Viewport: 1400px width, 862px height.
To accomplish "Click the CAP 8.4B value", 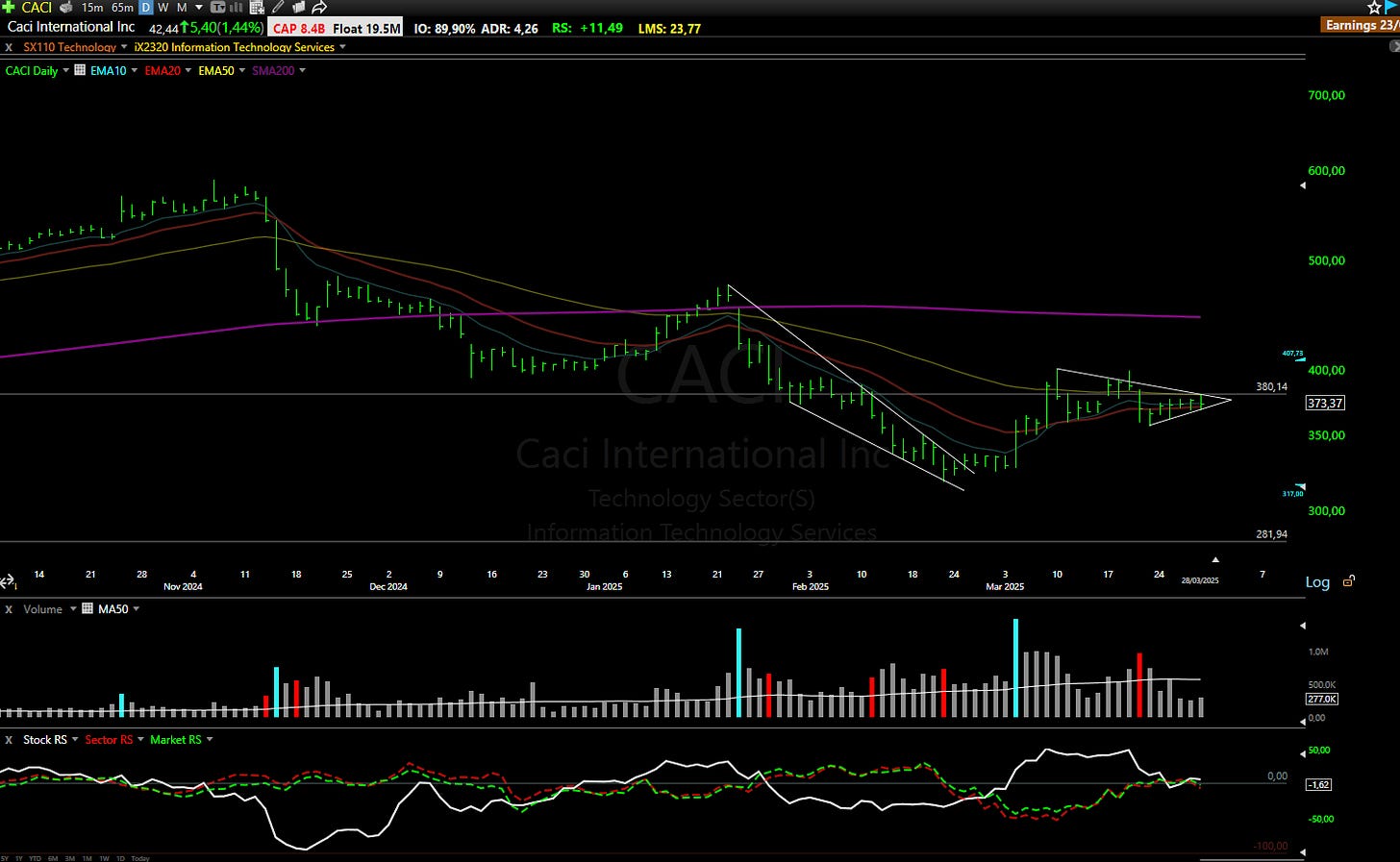I will click(x=298, y=29).
